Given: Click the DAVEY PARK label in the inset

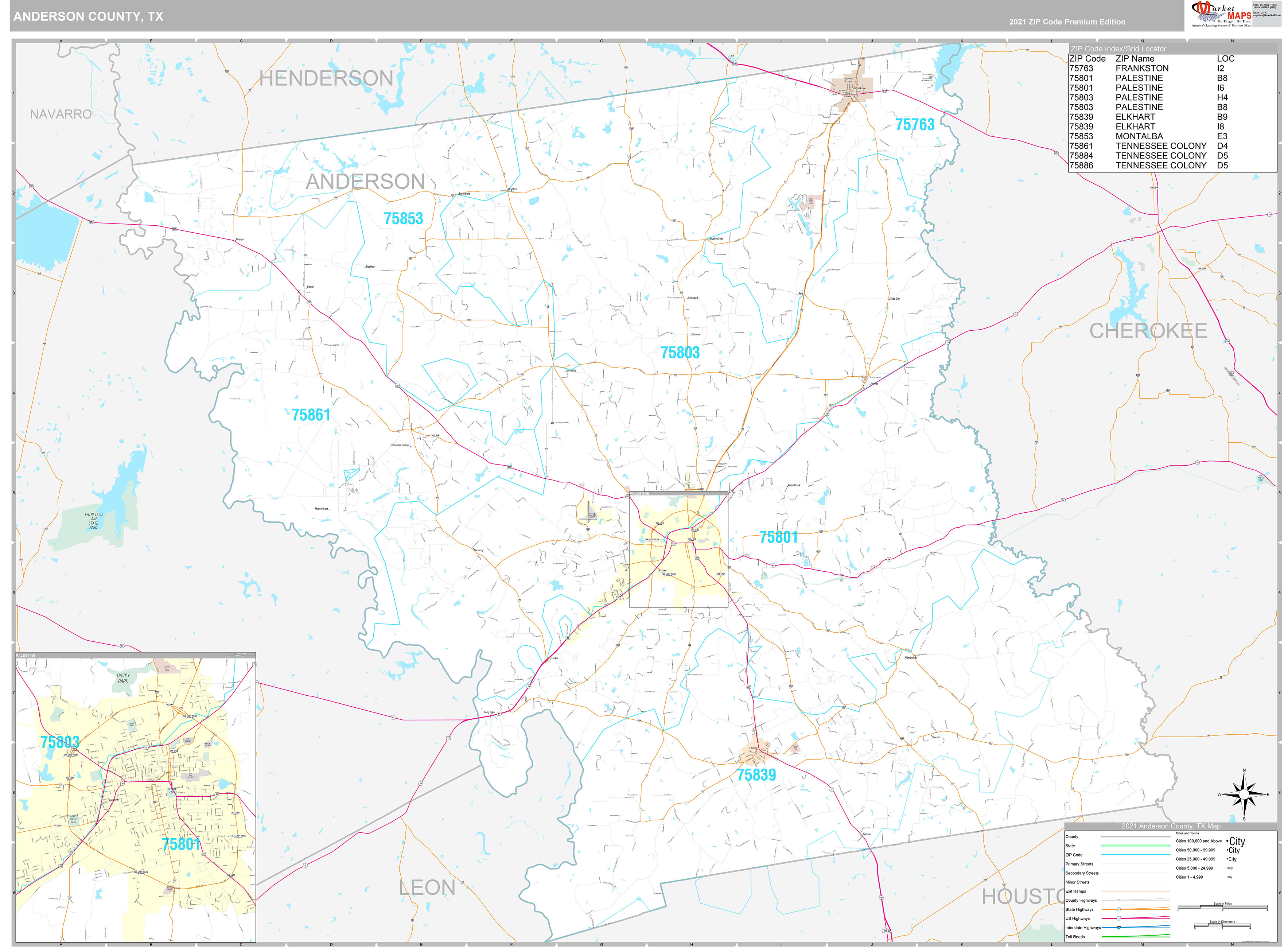Looking at the screenshot, I should 123,678.
